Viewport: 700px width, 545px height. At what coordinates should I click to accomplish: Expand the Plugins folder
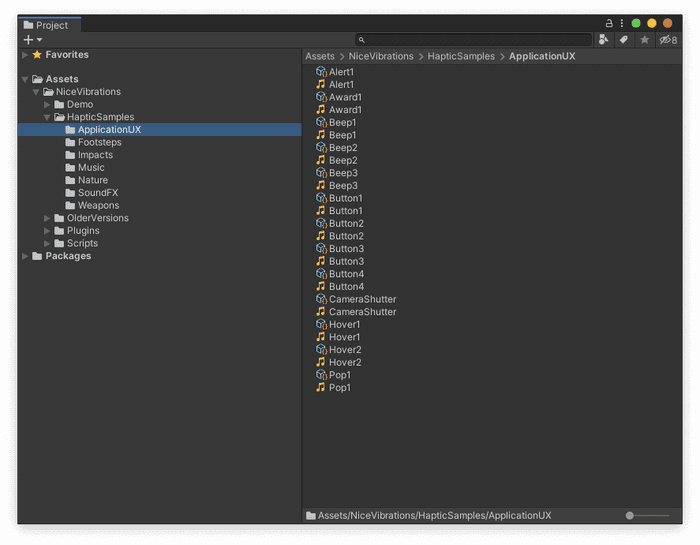point(47,231)
